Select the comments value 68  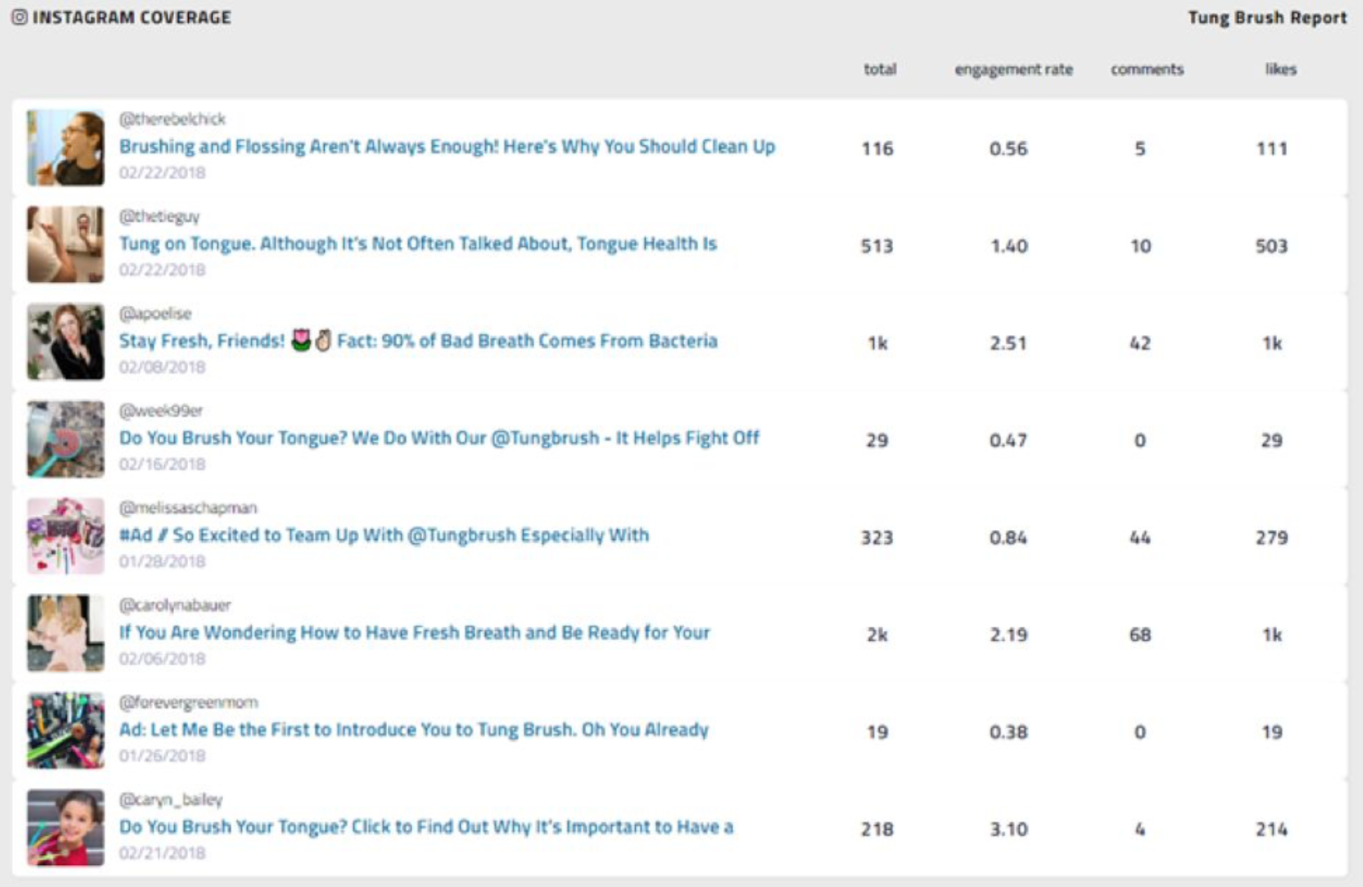click(x=1140, y=634)
